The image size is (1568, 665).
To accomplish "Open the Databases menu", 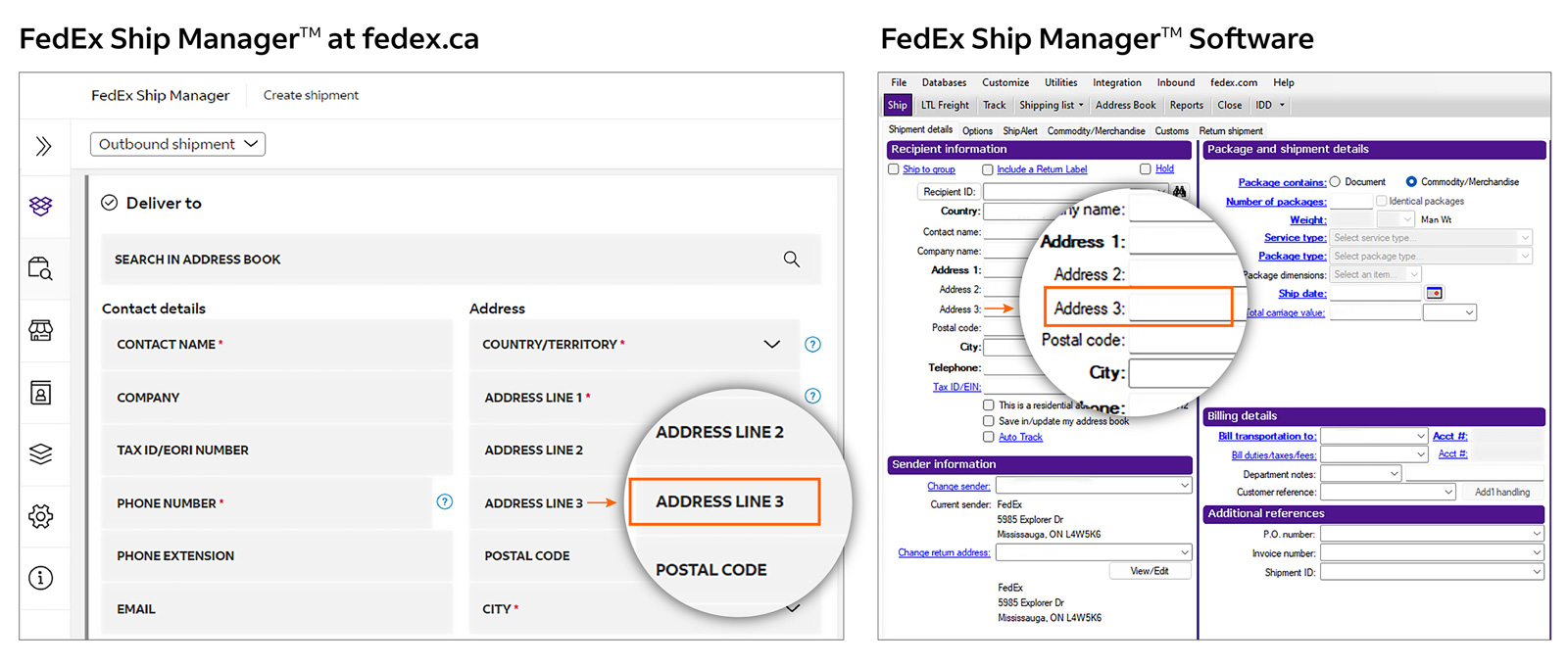I will click(x=944, y=83).
